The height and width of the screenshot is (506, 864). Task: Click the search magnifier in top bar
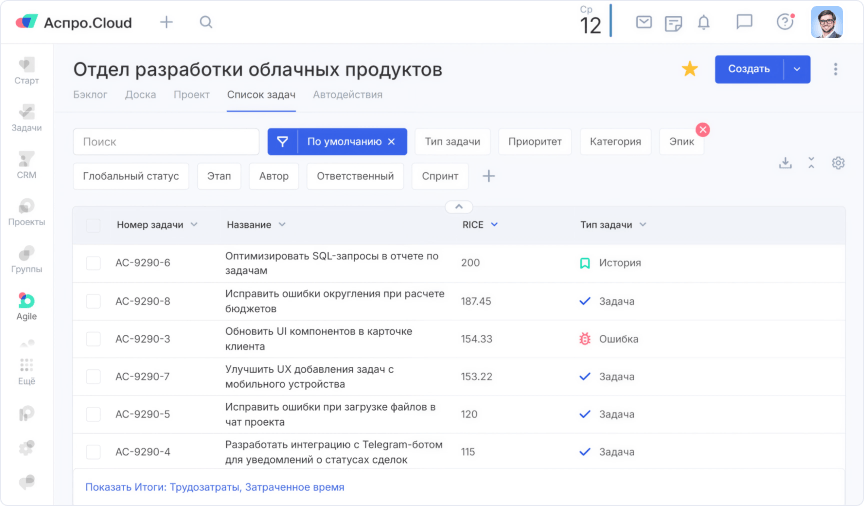(x=206, y=22)
